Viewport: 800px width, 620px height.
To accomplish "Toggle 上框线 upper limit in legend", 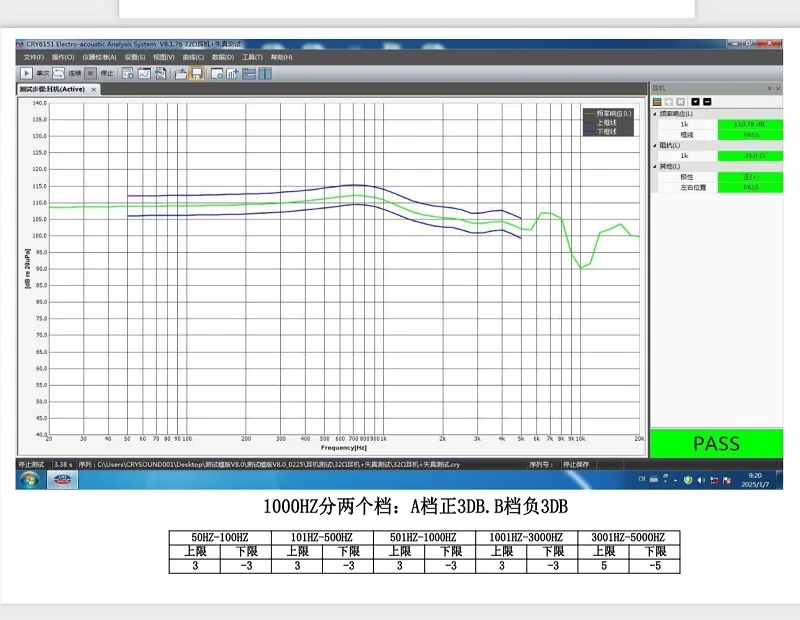I will point(608,122).
